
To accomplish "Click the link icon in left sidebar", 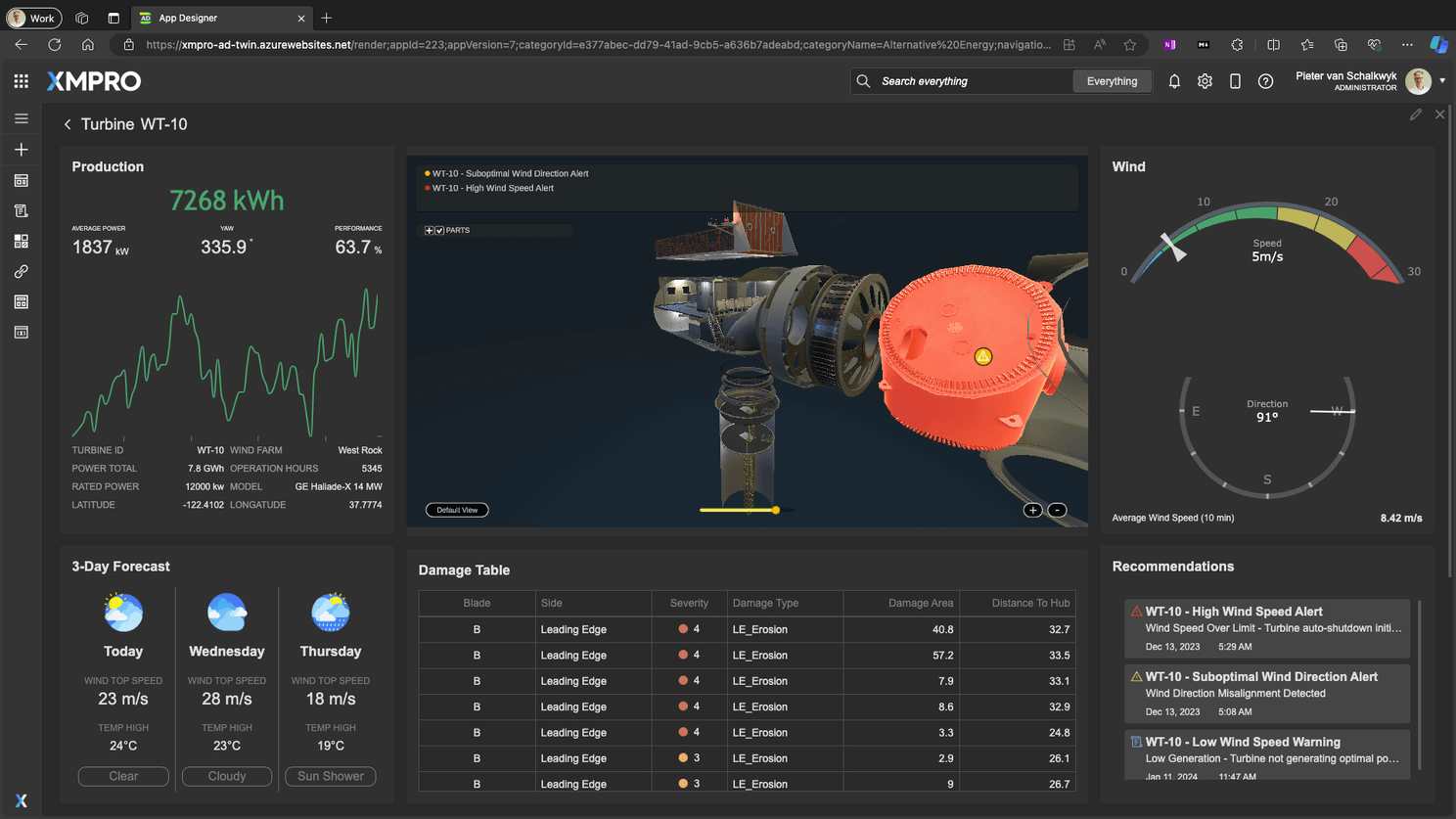I will (21, 271).
